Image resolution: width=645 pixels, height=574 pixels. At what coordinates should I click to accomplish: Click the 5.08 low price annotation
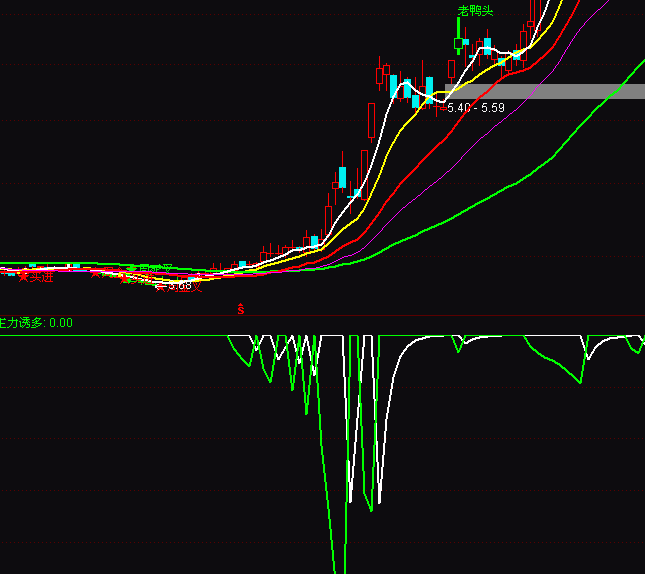point(179,286)
